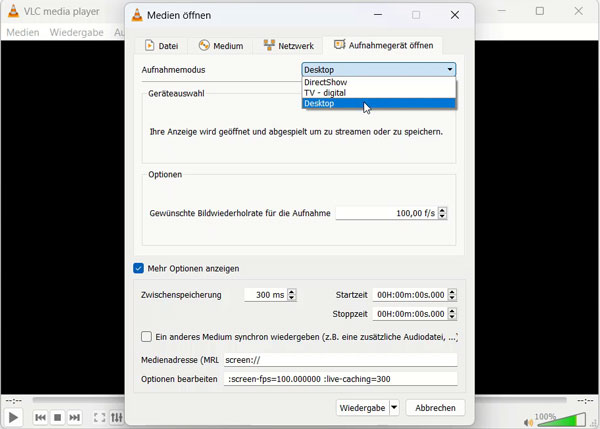Screen dimensions: 600x429
Task: Increase the Startzeit value
Action: pyautogui.click(x=452, y=292)
